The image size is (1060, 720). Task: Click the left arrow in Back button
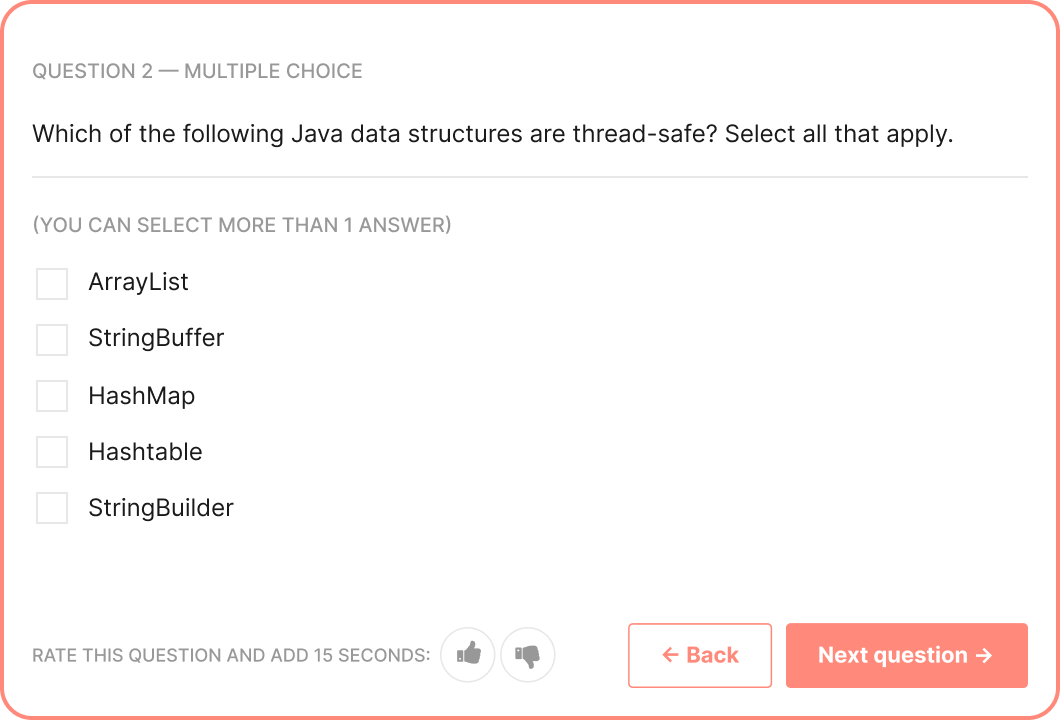click(x=670, y=654)
